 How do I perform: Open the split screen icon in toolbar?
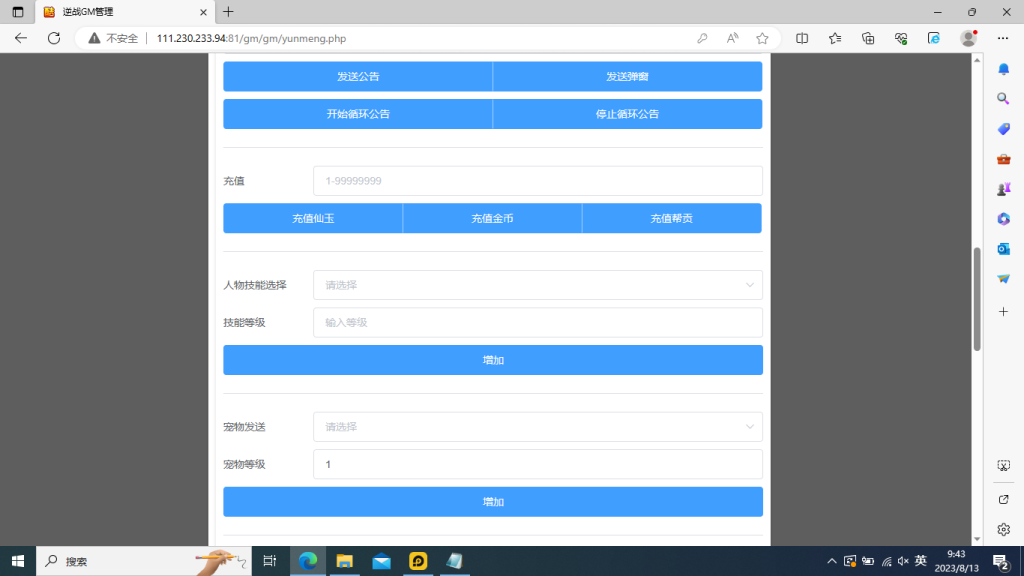point(802,38)
